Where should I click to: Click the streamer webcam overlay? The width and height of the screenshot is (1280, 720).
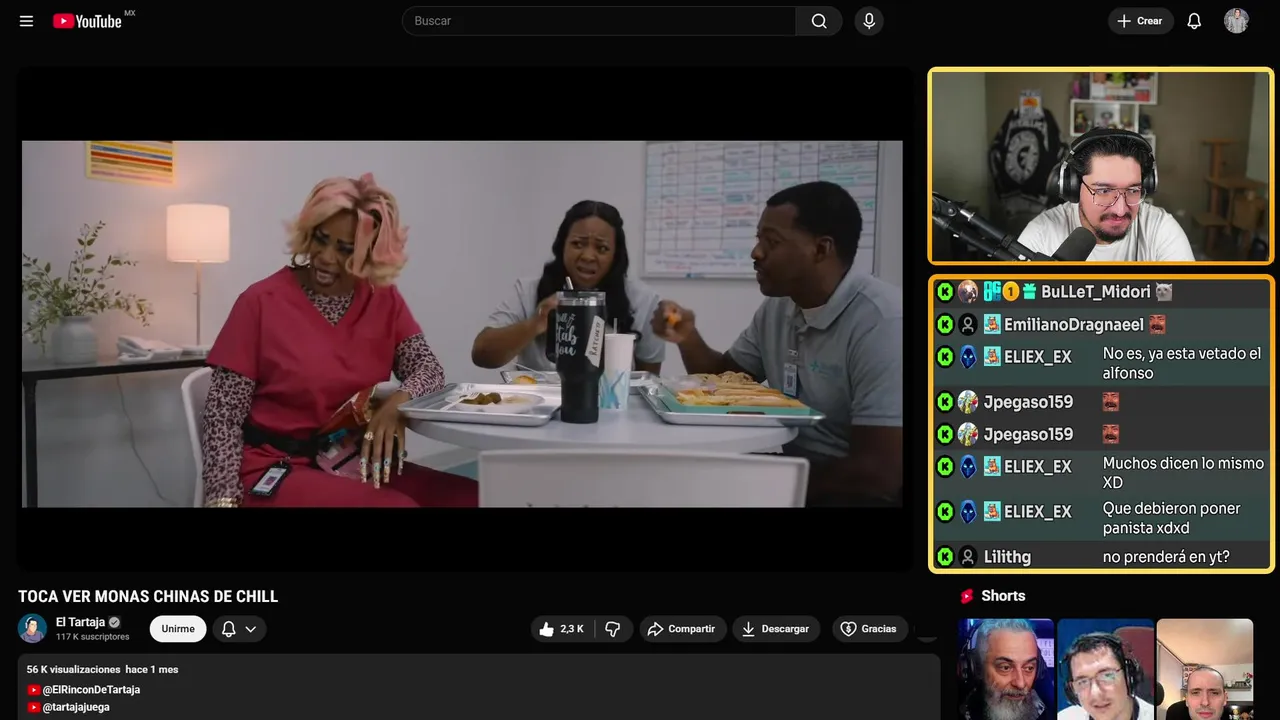1101,166
